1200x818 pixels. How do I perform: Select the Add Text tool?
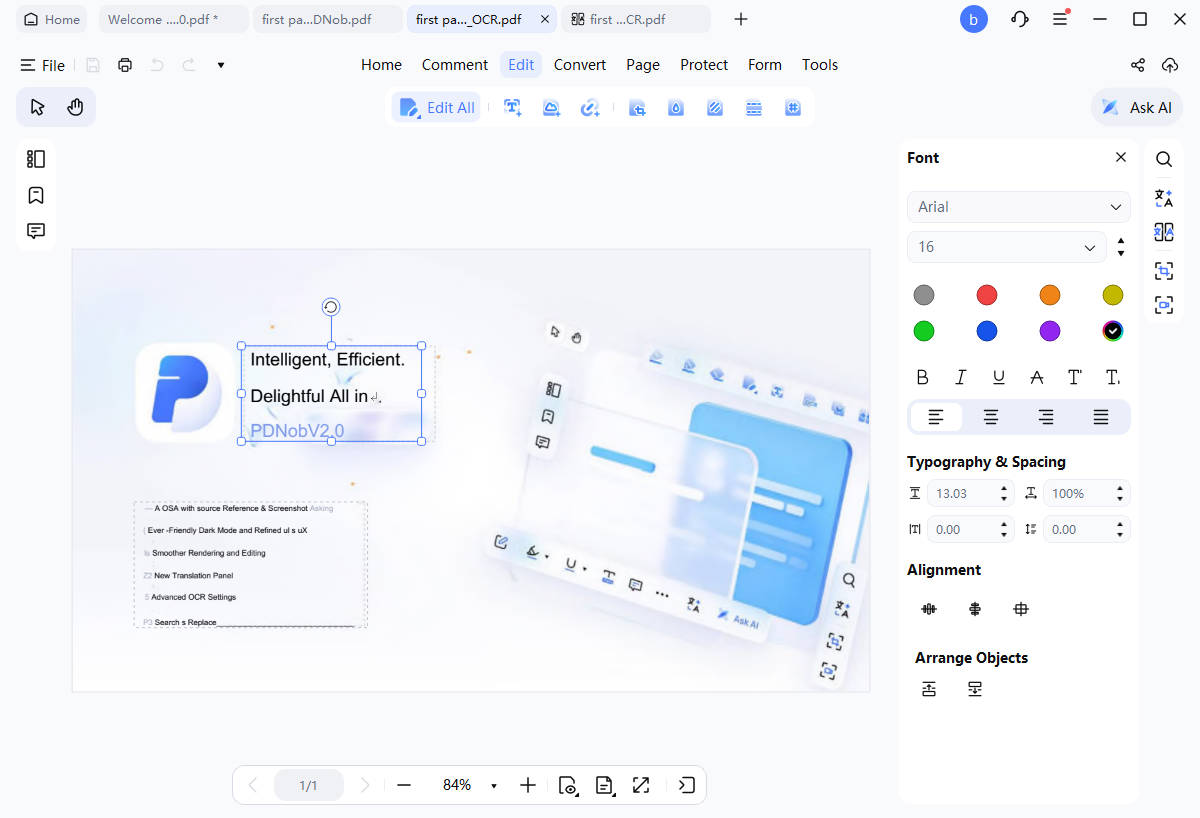click(513, 108)
